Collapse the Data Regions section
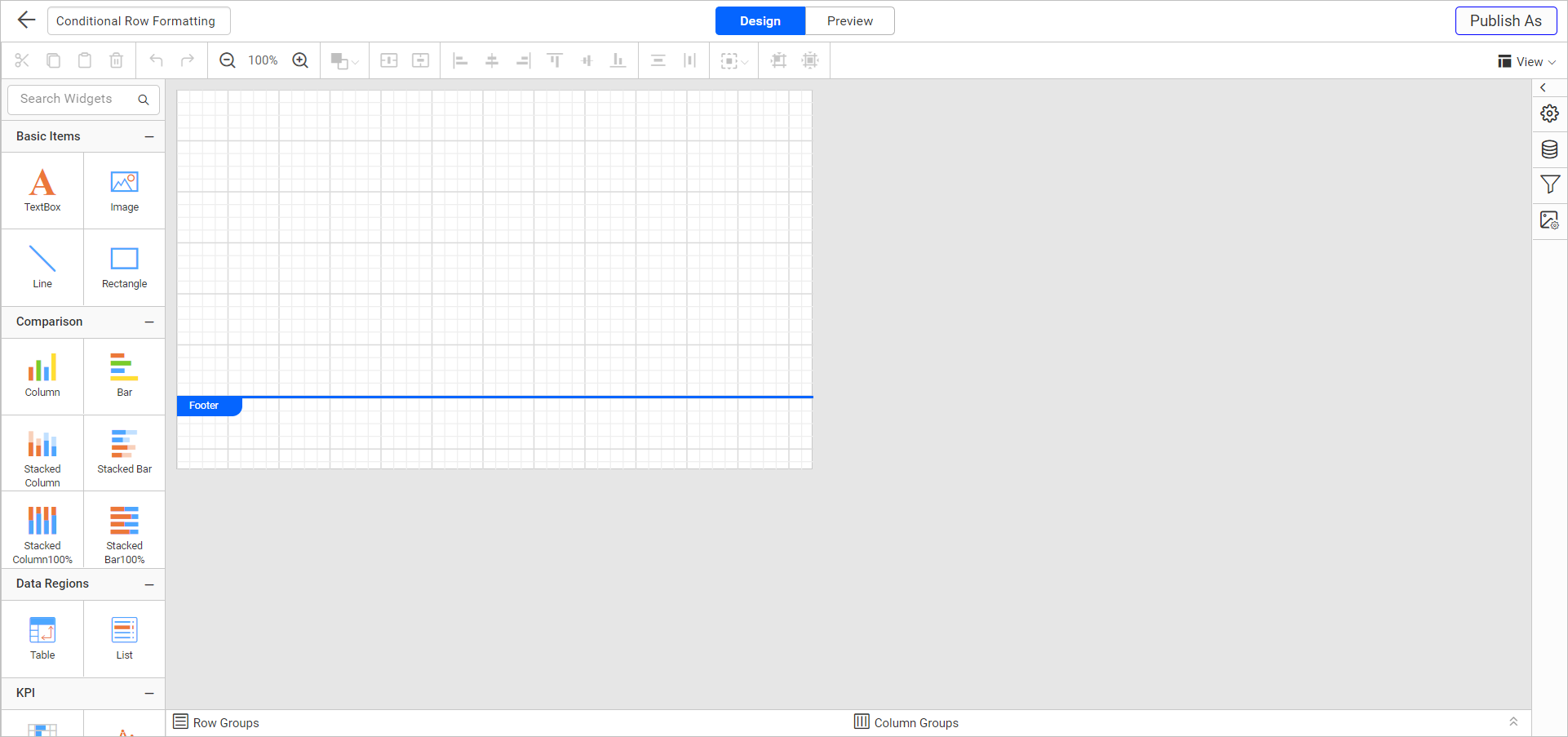Viewport: 1568px width, 737px height. pyautogui.click(x=149, y=584)
